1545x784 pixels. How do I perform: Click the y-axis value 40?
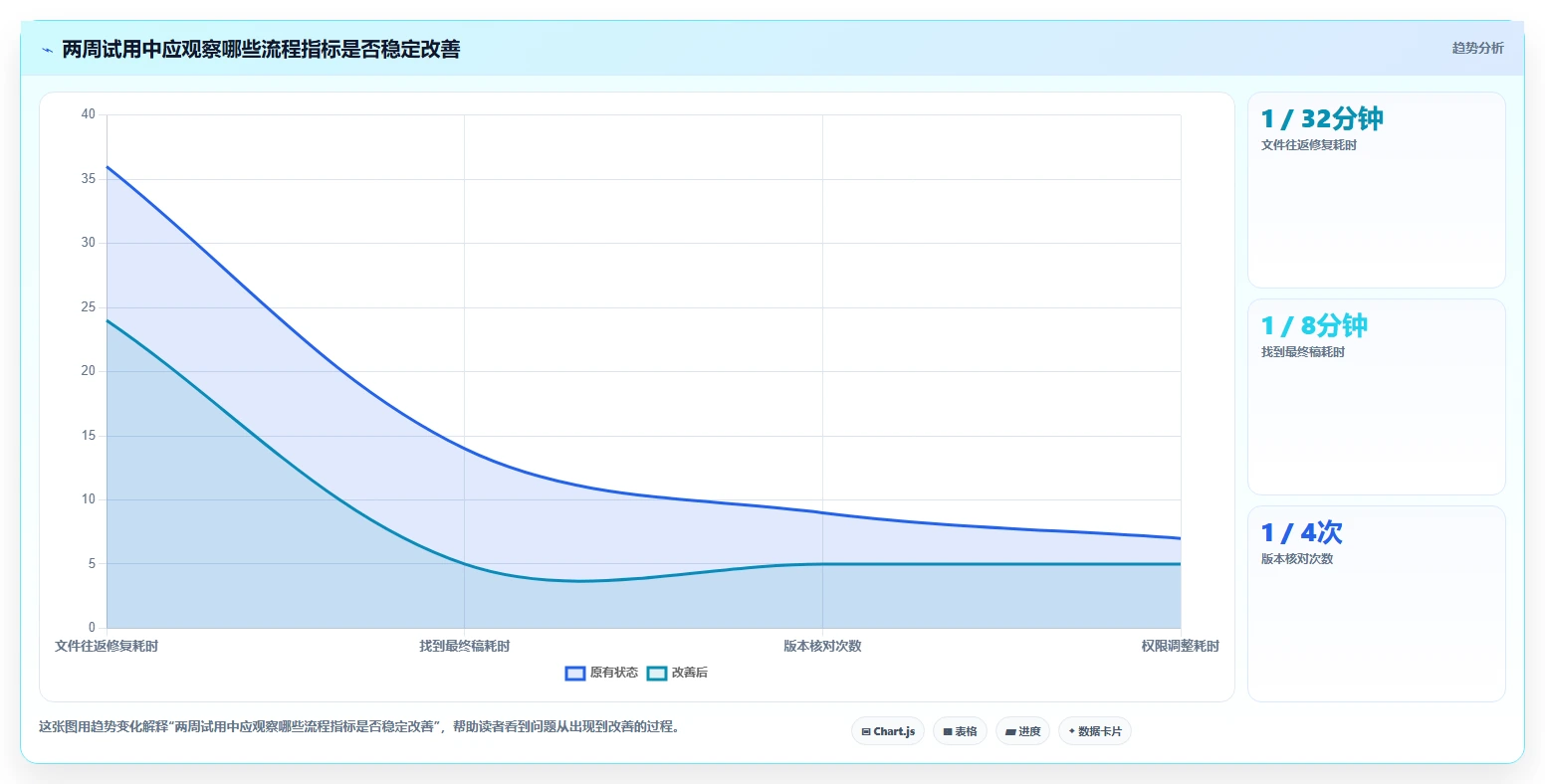(89, 114)
